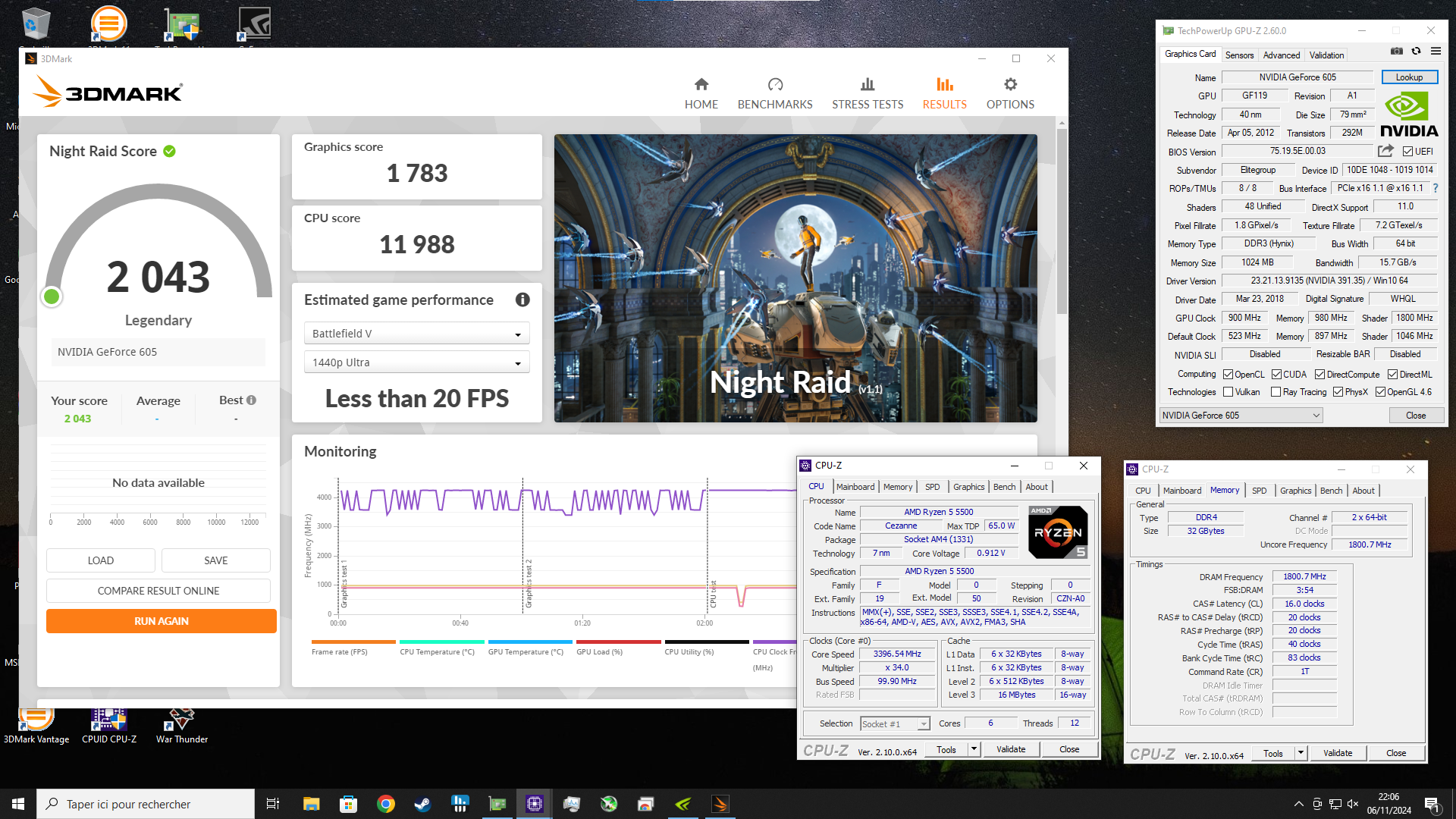Toggle the OpenCL checkbox in GPU-Z
The image size is (1456, 819).
tap(1228, 375)
